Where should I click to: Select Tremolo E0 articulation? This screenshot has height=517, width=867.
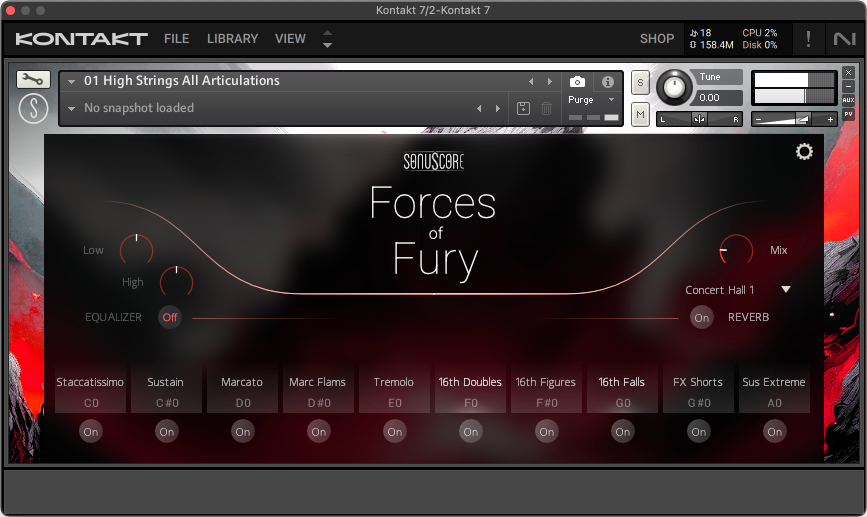click(394, 391)
